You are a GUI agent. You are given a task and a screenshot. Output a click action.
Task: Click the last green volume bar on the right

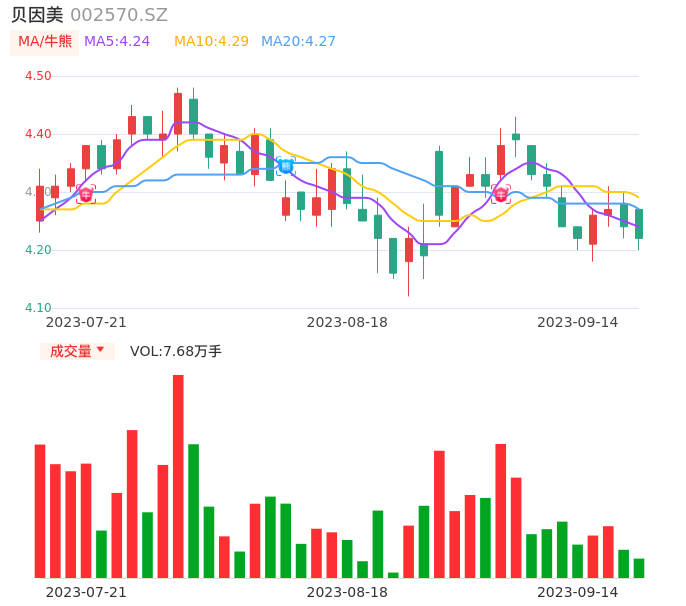[639, 568]
